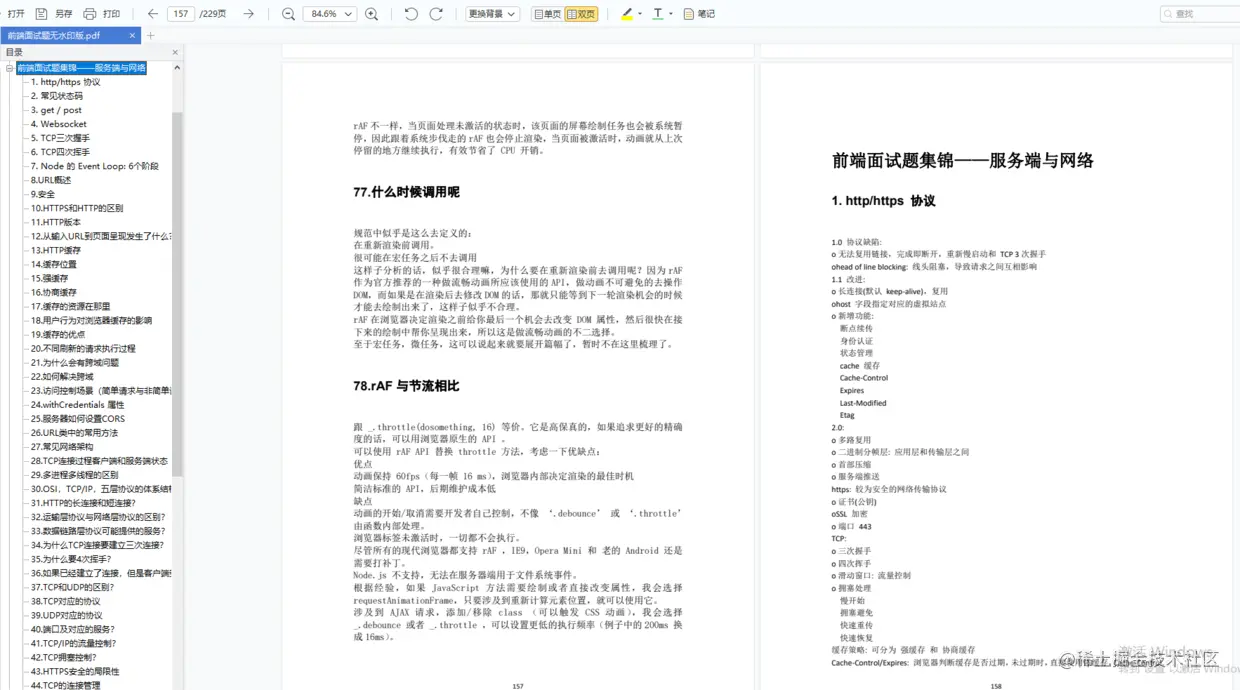Rotate the page counterclockwise
The width and height of the screenshot is (1240, 690).
point(411,14)
